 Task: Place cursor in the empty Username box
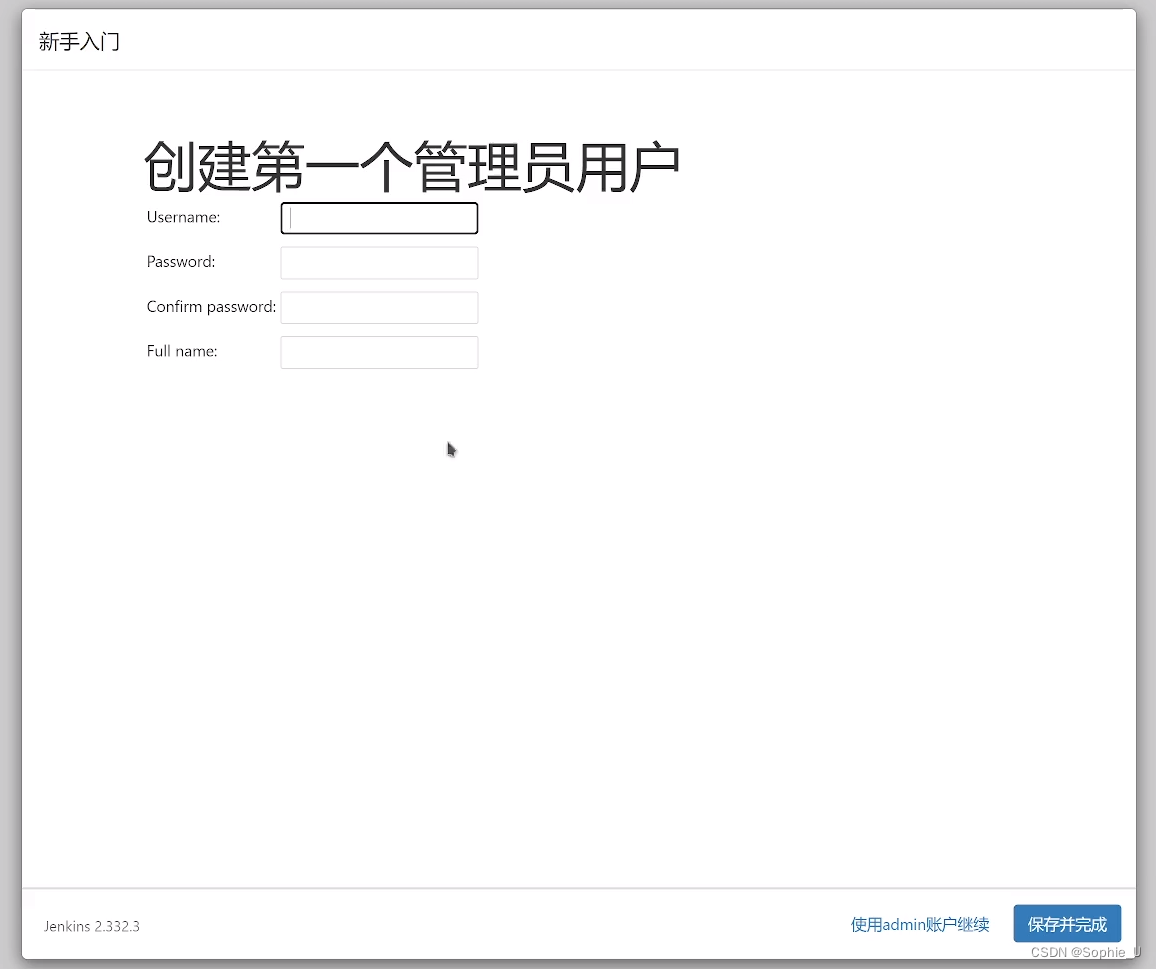tap(378, 218)
